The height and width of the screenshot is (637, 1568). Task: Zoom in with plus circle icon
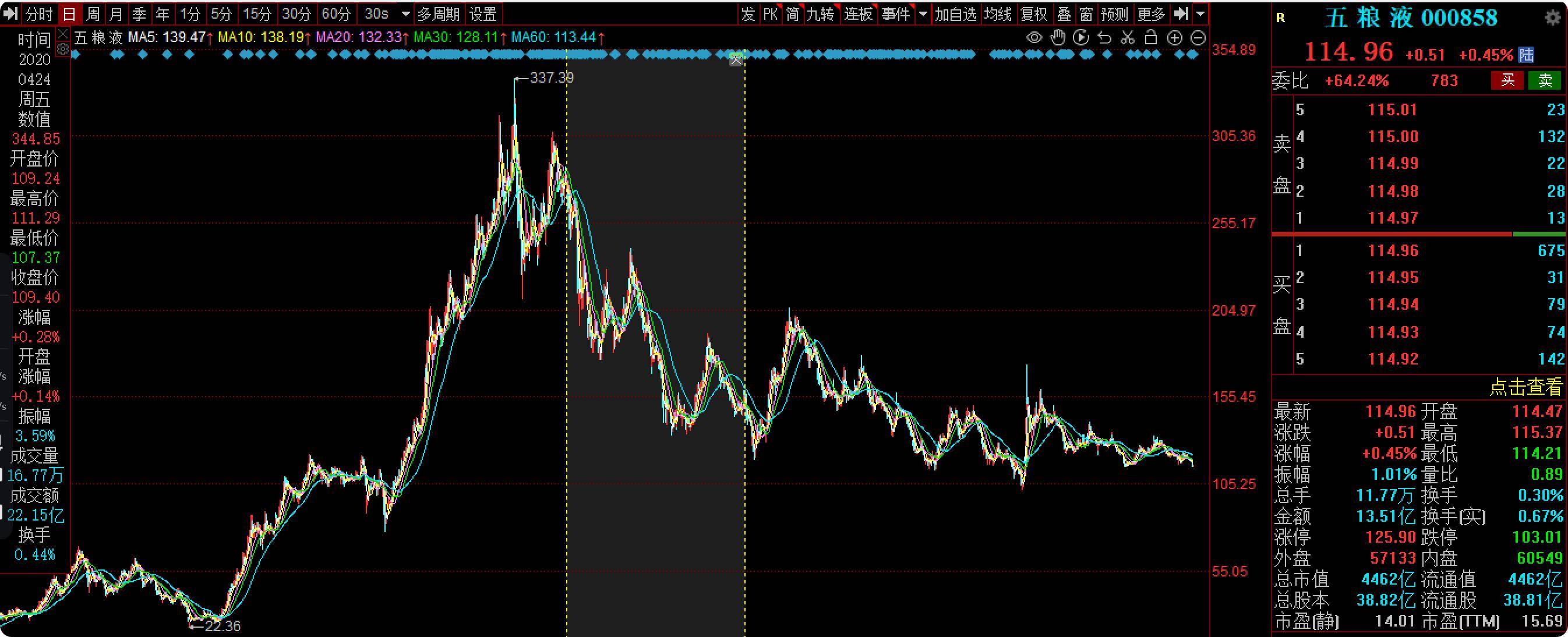pyautogui.click(x=1174, y=38)
